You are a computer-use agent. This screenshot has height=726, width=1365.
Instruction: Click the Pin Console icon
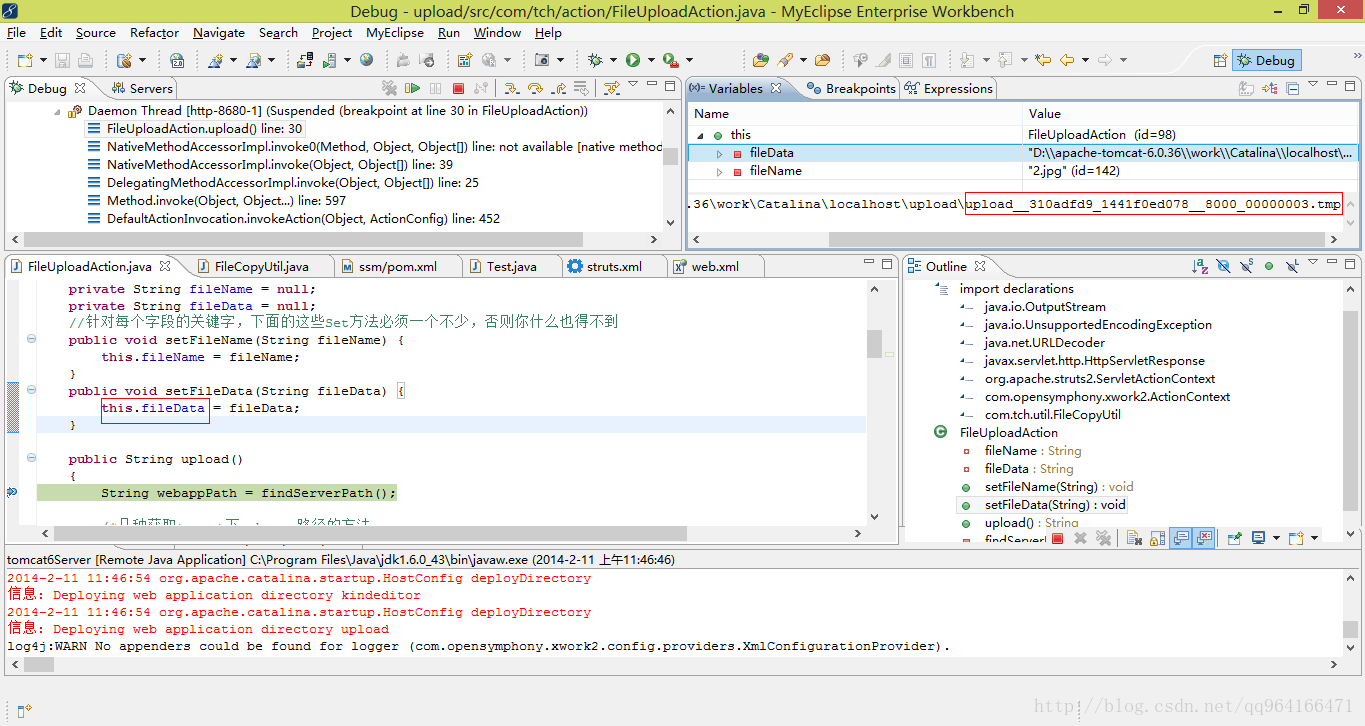tap(1235, 538)
